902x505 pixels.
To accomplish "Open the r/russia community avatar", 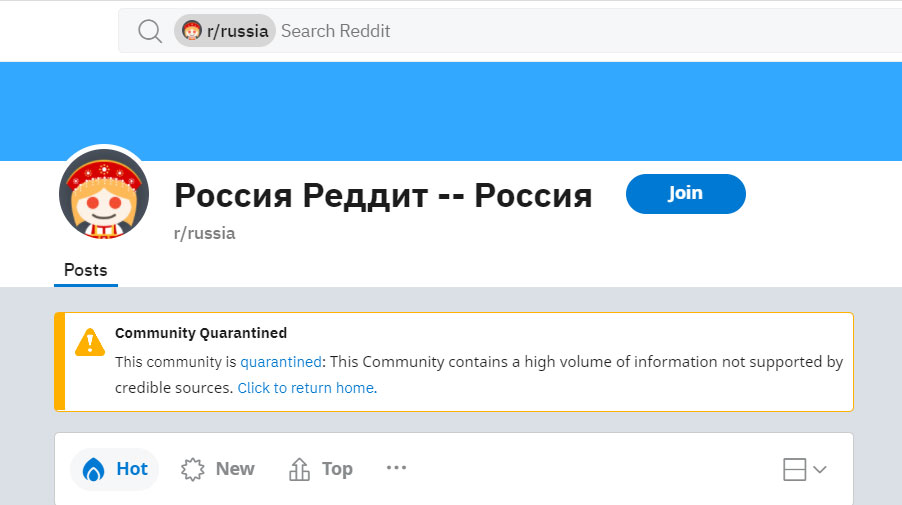I will 104,195.
